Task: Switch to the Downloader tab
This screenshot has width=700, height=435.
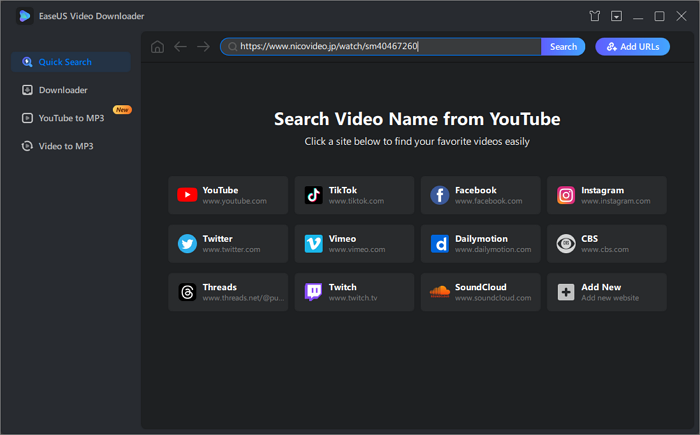Action: (63, 90)
